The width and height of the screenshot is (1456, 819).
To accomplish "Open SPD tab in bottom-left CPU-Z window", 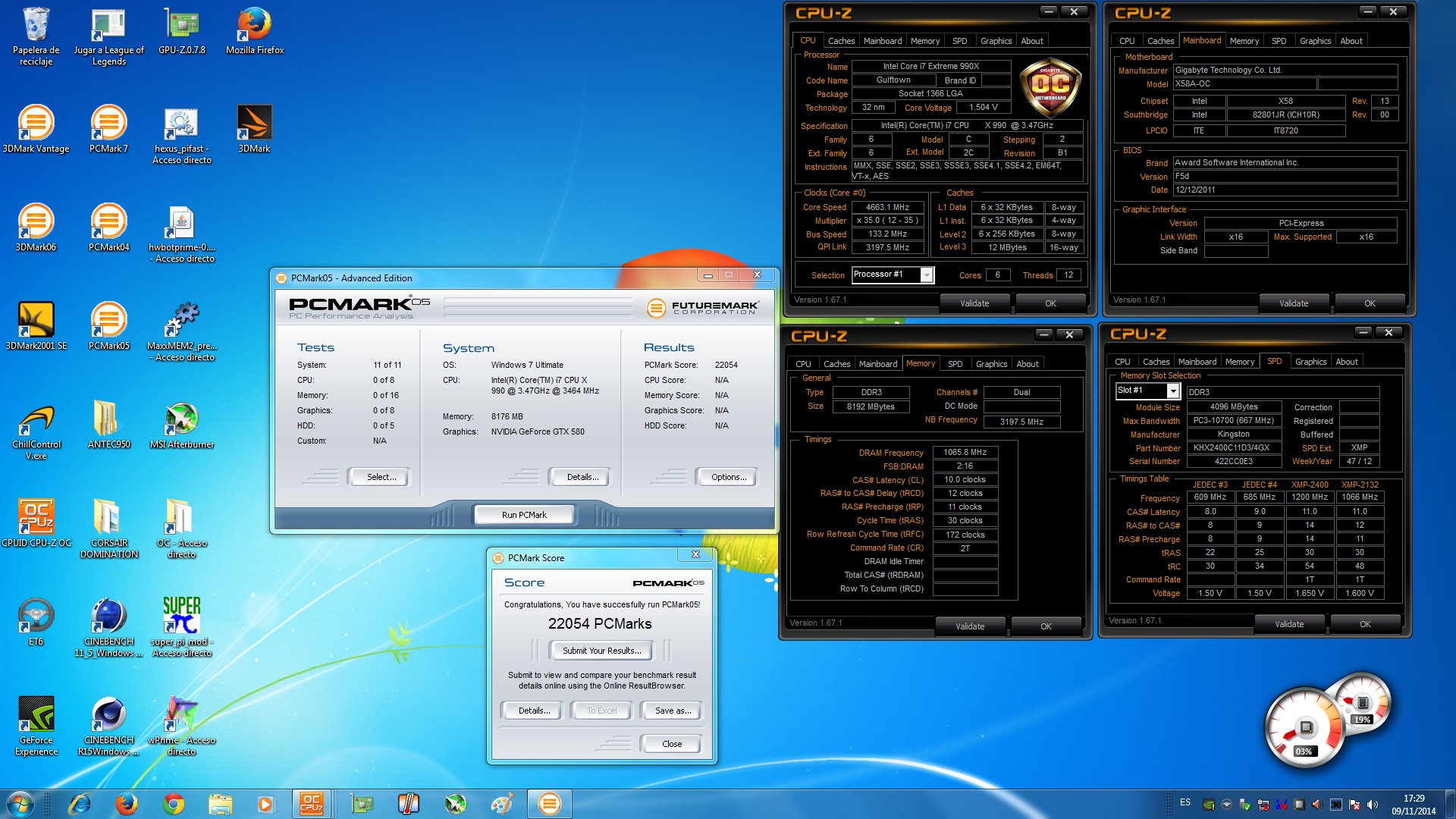I will click(955, 364).
